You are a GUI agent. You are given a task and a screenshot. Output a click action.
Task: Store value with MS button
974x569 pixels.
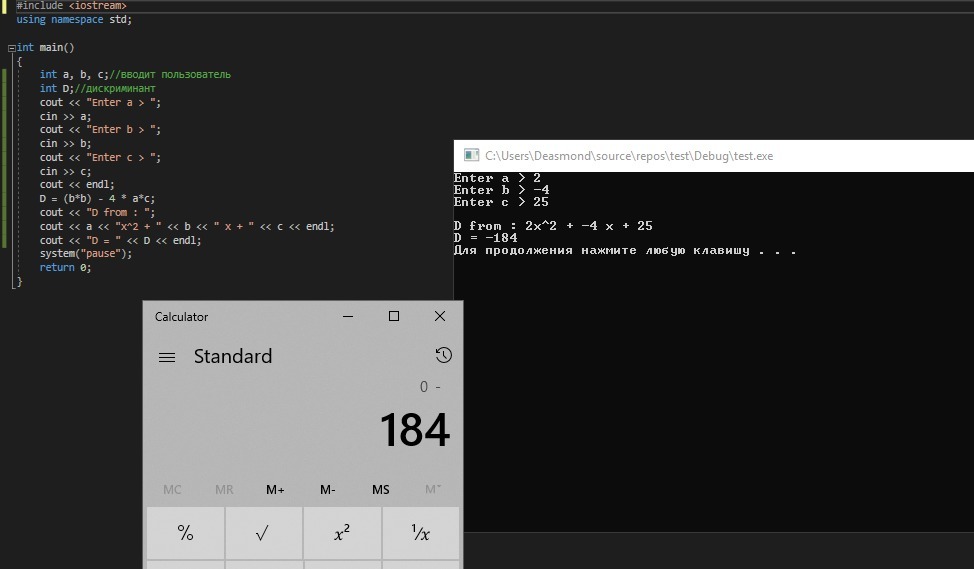[x=380, y=489]
